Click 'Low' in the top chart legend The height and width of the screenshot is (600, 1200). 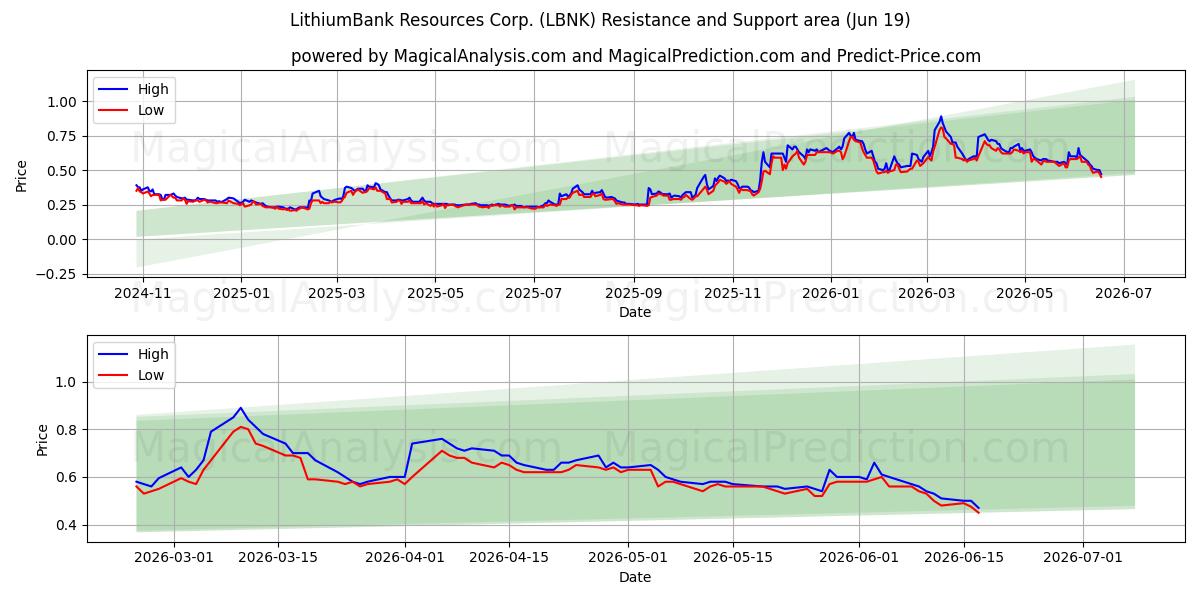[x=151, y=111]
